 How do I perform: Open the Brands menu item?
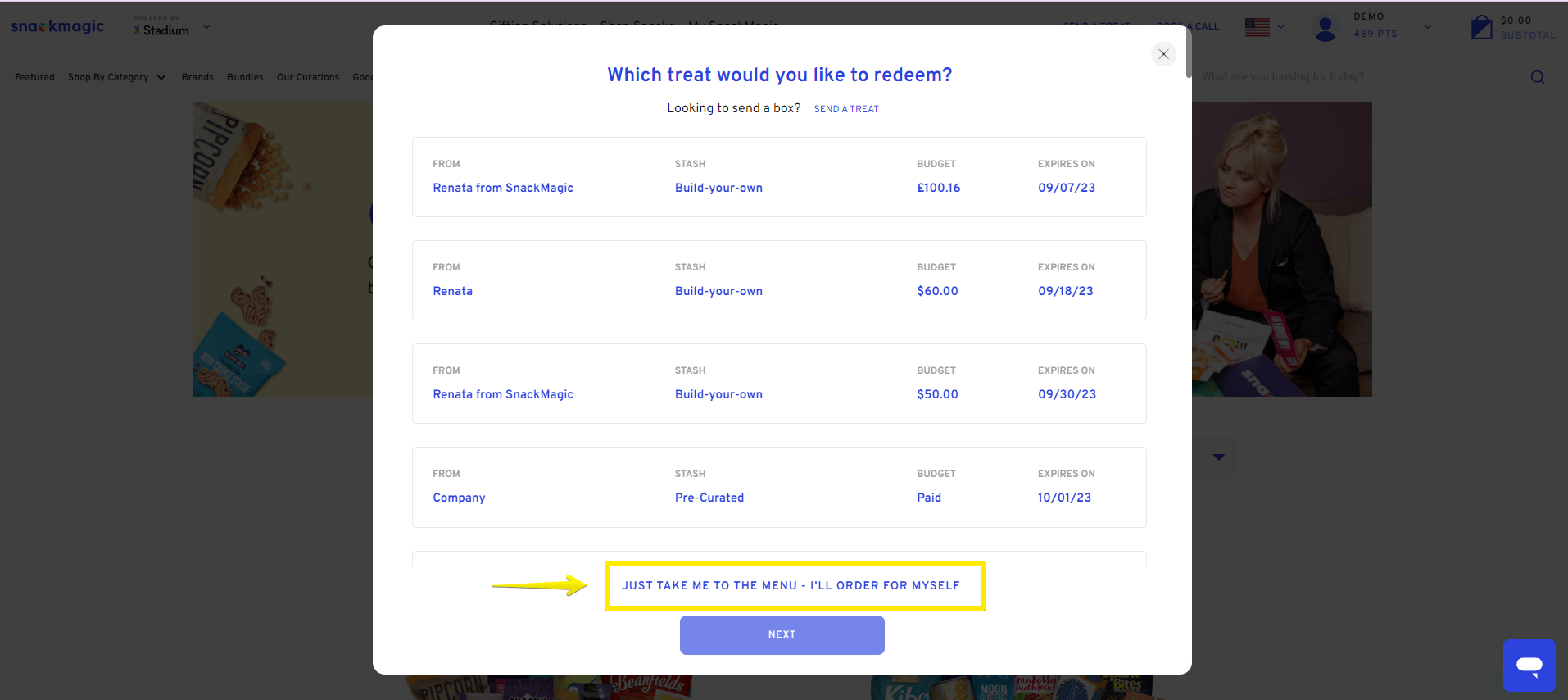click(x=197, y=77)
